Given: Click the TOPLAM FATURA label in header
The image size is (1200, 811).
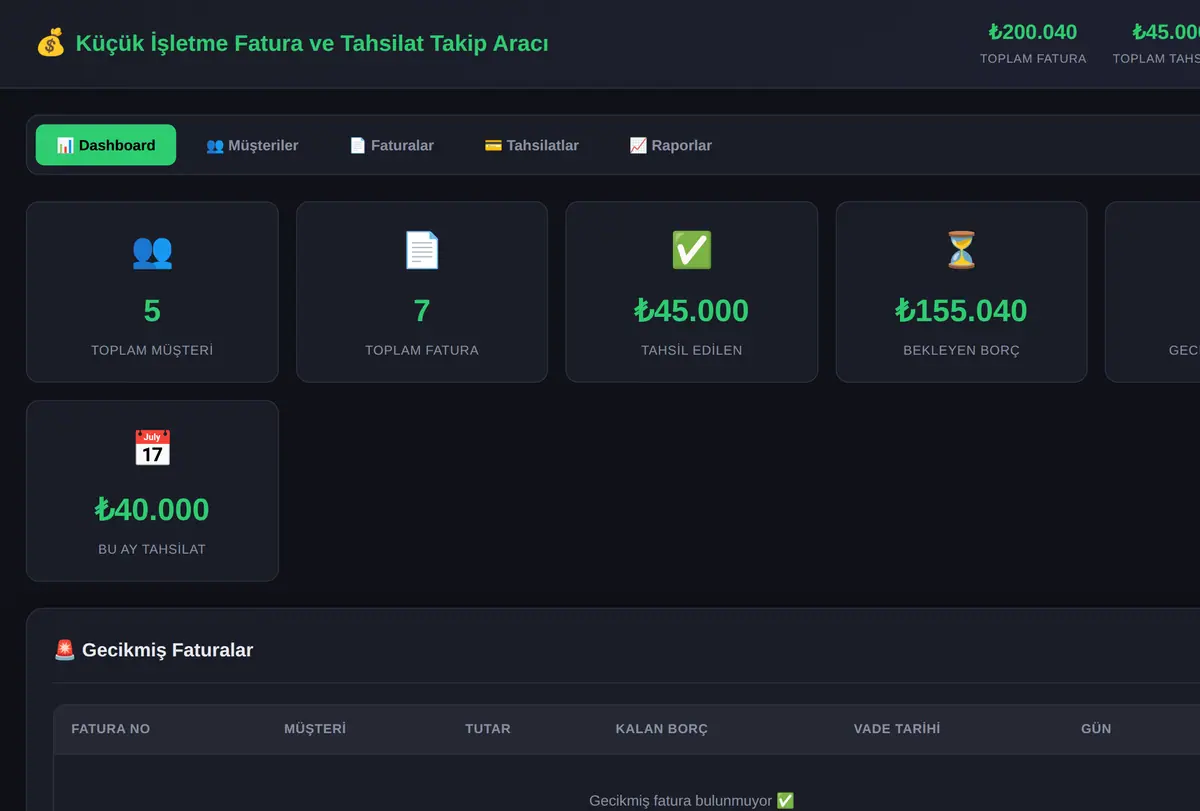Looking at the screenshot, I should [1033, 59].
